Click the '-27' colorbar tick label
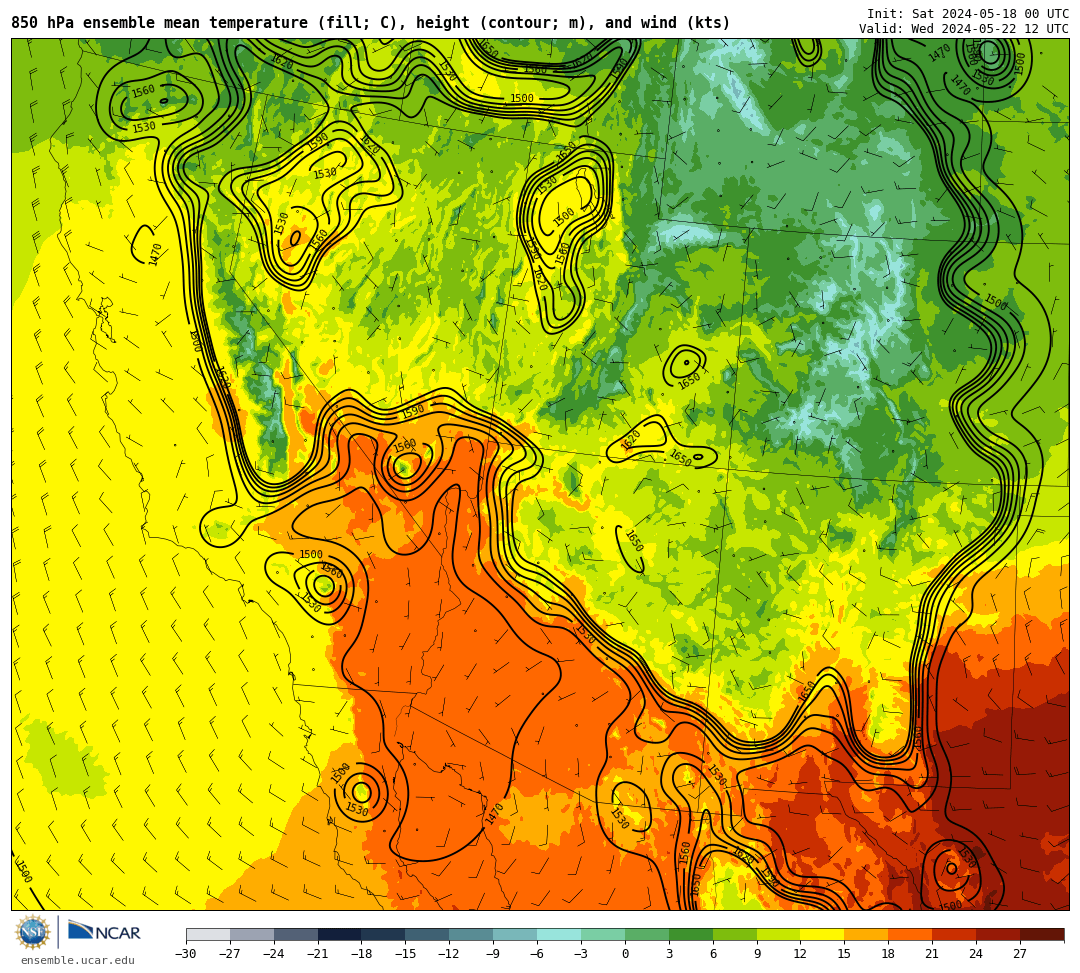Screen dimensions: 1080x973 pyautogui.click(x=230, y=954)
